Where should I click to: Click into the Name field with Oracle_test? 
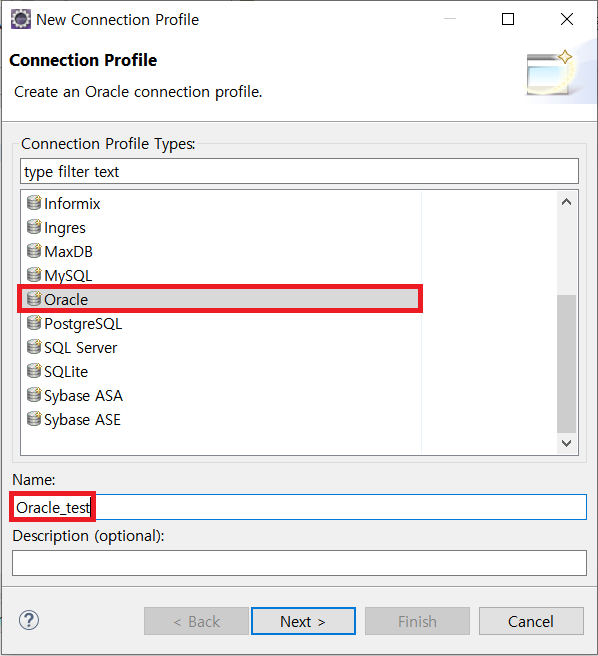300,507
